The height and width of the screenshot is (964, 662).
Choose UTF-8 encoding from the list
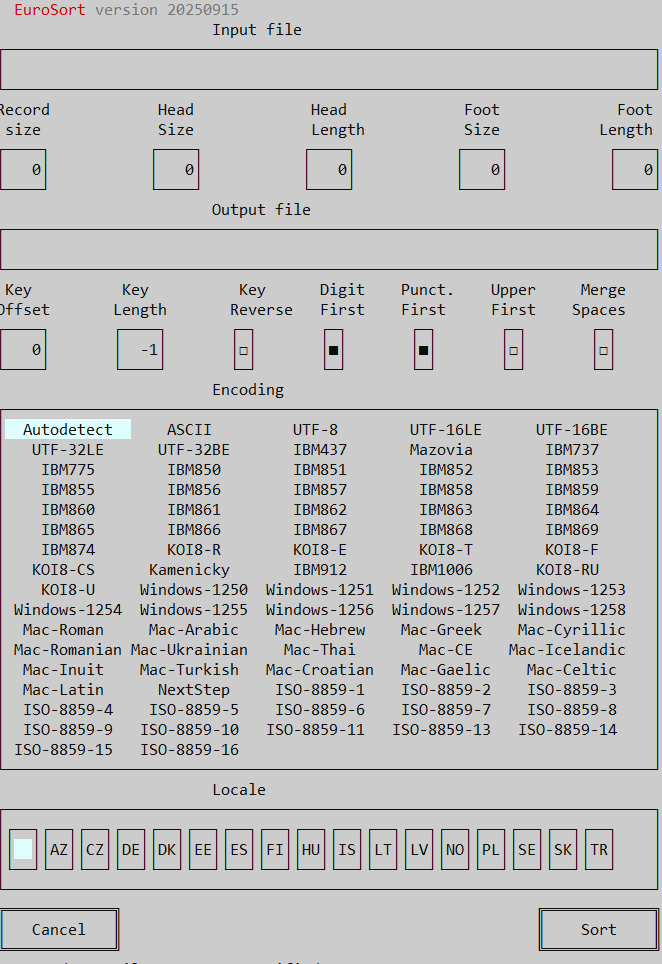click(x=315, y=430)
